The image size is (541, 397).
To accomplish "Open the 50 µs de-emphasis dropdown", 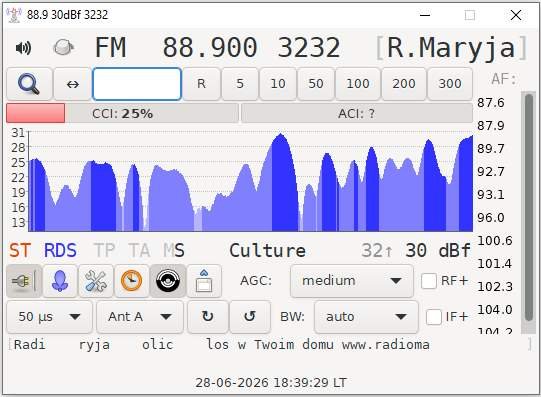I will 49,316.
